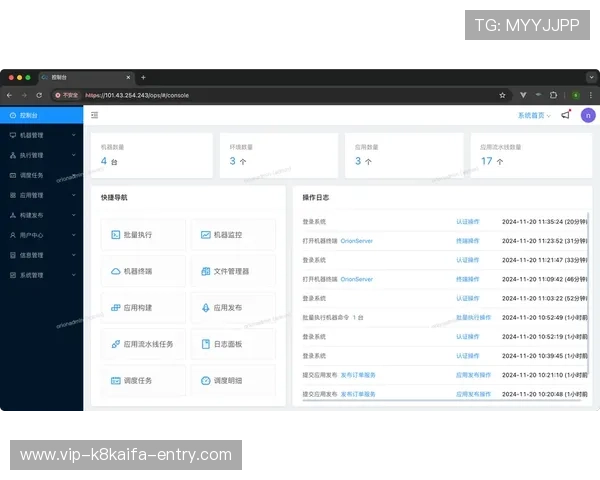Open 调度任务 quick navigation card

143,380
